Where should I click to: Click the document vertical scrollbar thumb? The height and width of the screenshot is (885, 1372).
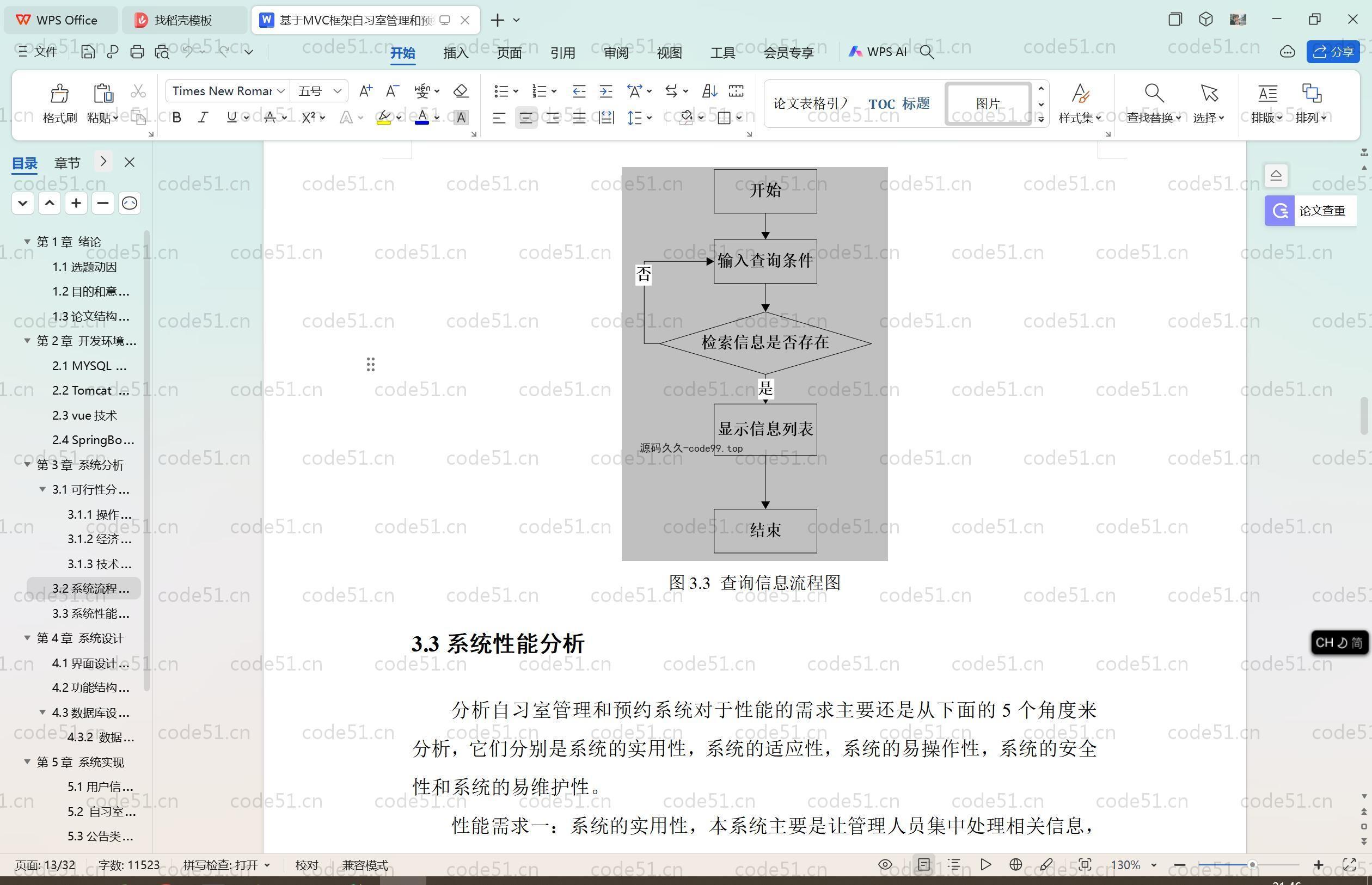click(1364, 415)
